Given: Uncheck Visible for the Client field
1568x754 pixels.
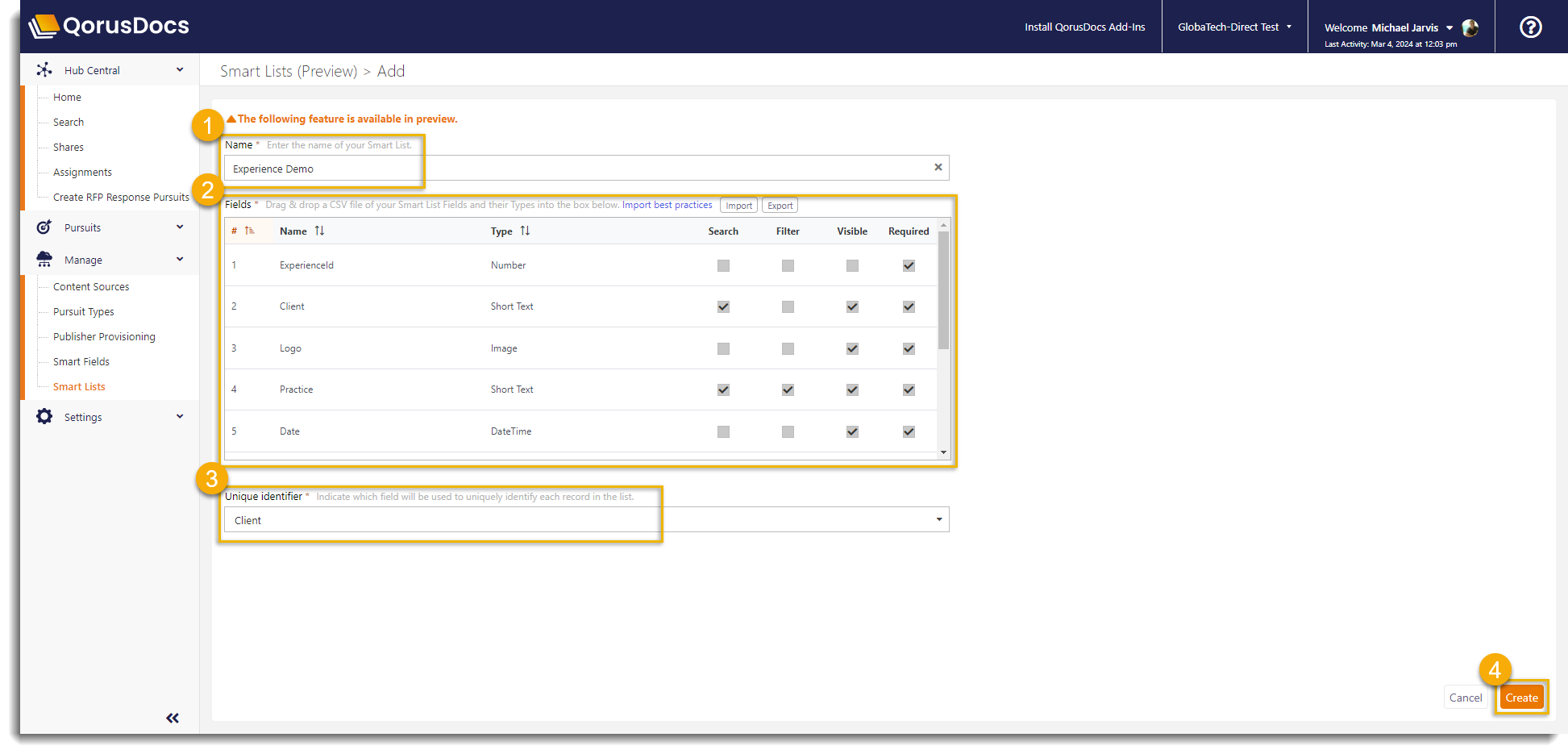Looking at the screenshot, I should 852,306.
